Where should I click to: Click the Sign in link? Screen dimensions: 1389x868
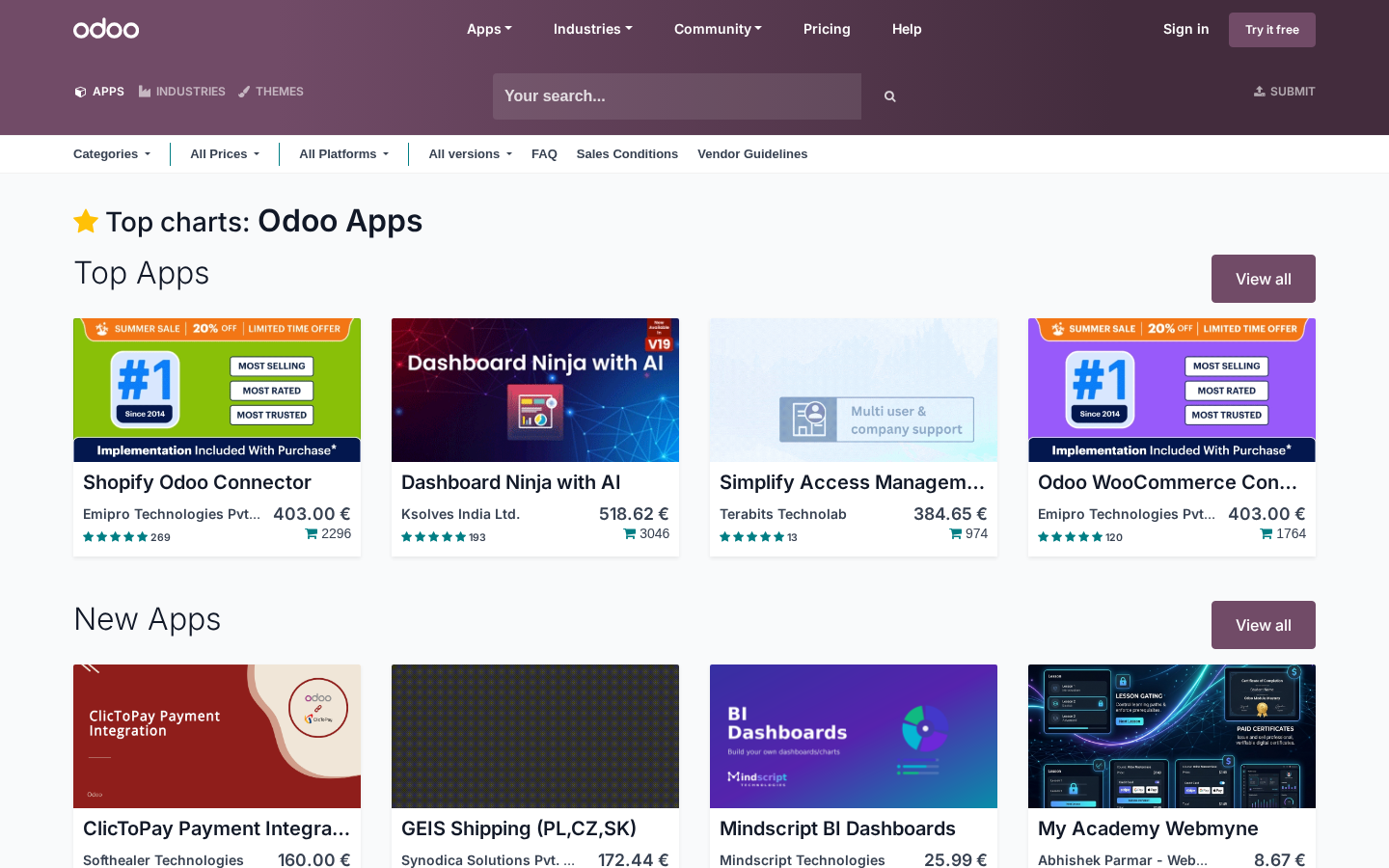(x=1185, y=29)
